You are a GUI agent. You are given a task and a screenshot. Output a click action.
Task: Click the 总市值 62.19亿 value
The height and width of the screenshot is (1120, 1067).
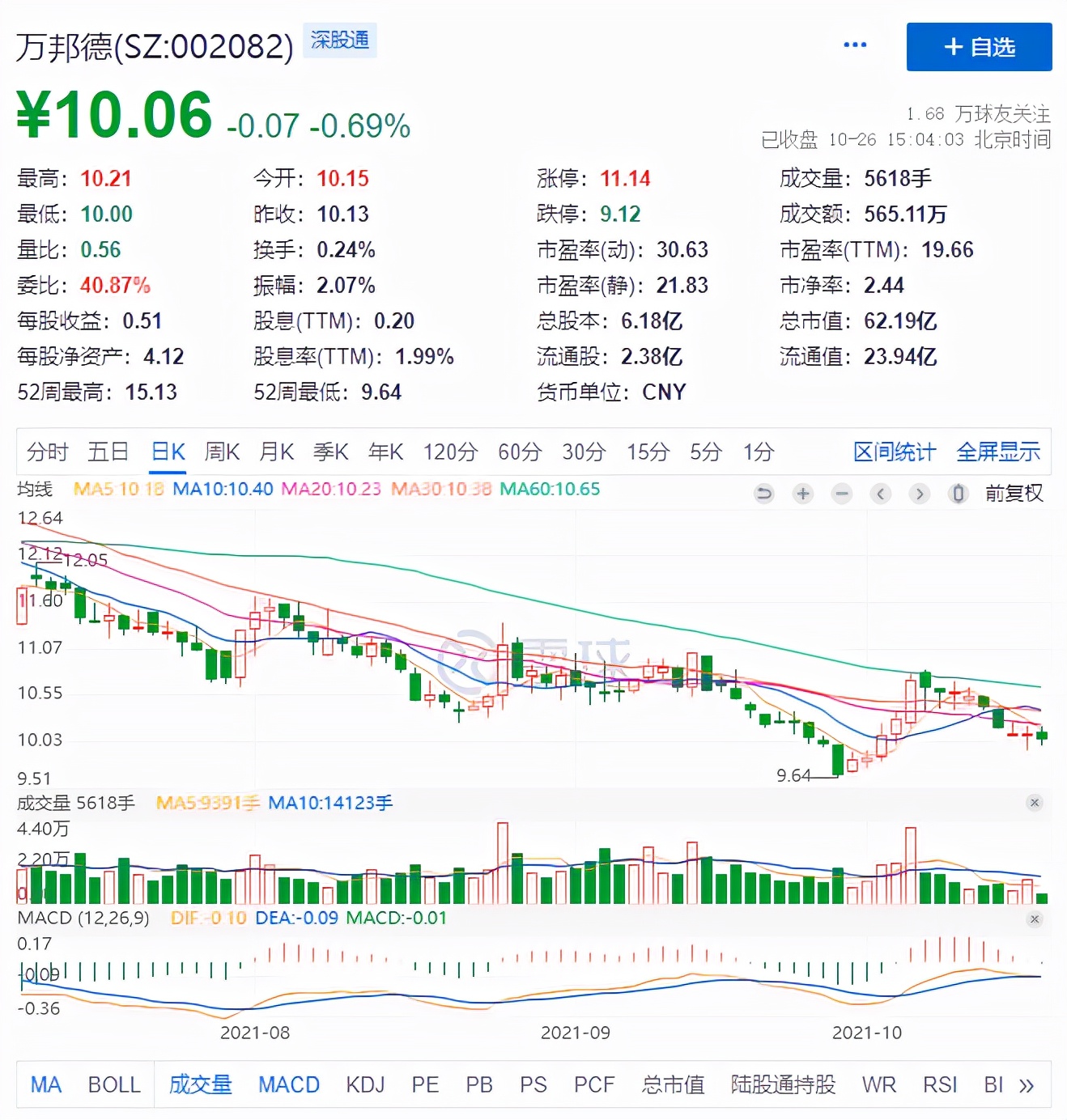[858, 320]
